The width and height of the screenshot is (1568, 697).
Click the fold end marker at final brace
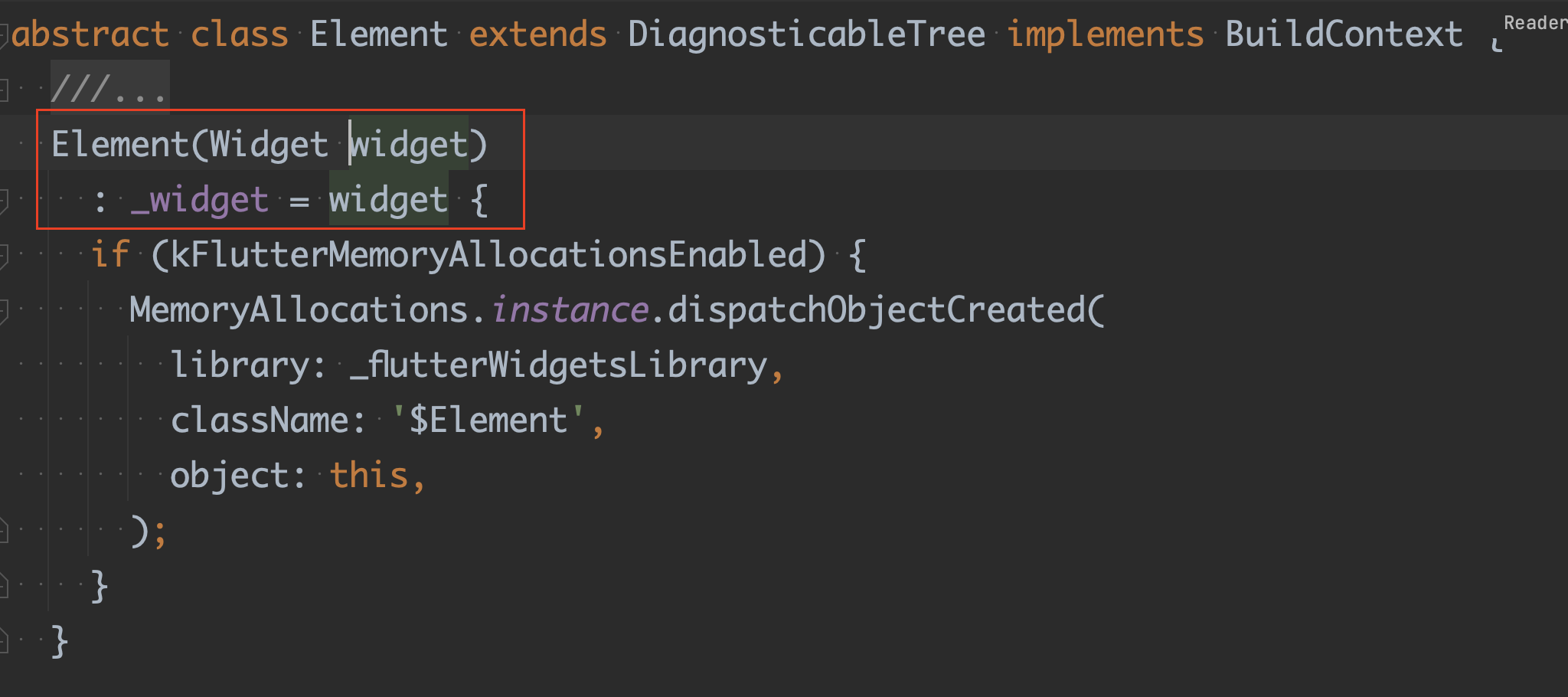(2, 640)
